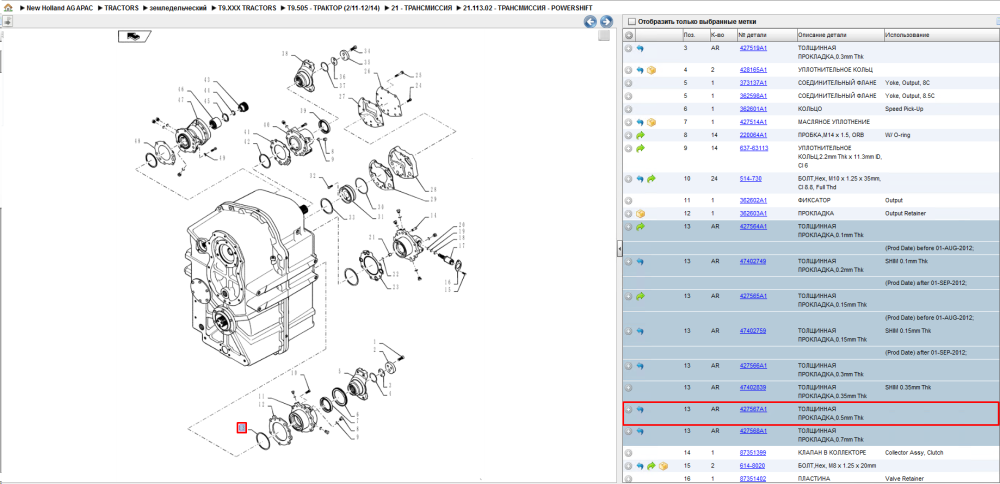Click the add-all plus icon in table header
The height and width of the screenshot is (484, 1000).
tap(629, 35)
